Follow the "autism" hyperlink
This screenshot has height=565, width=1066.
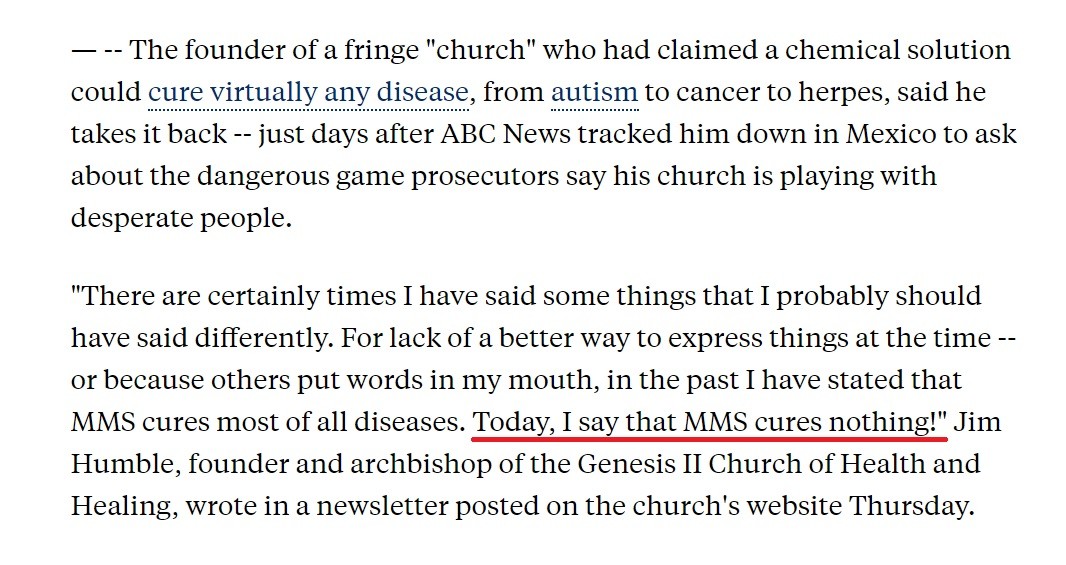[594, 93]
